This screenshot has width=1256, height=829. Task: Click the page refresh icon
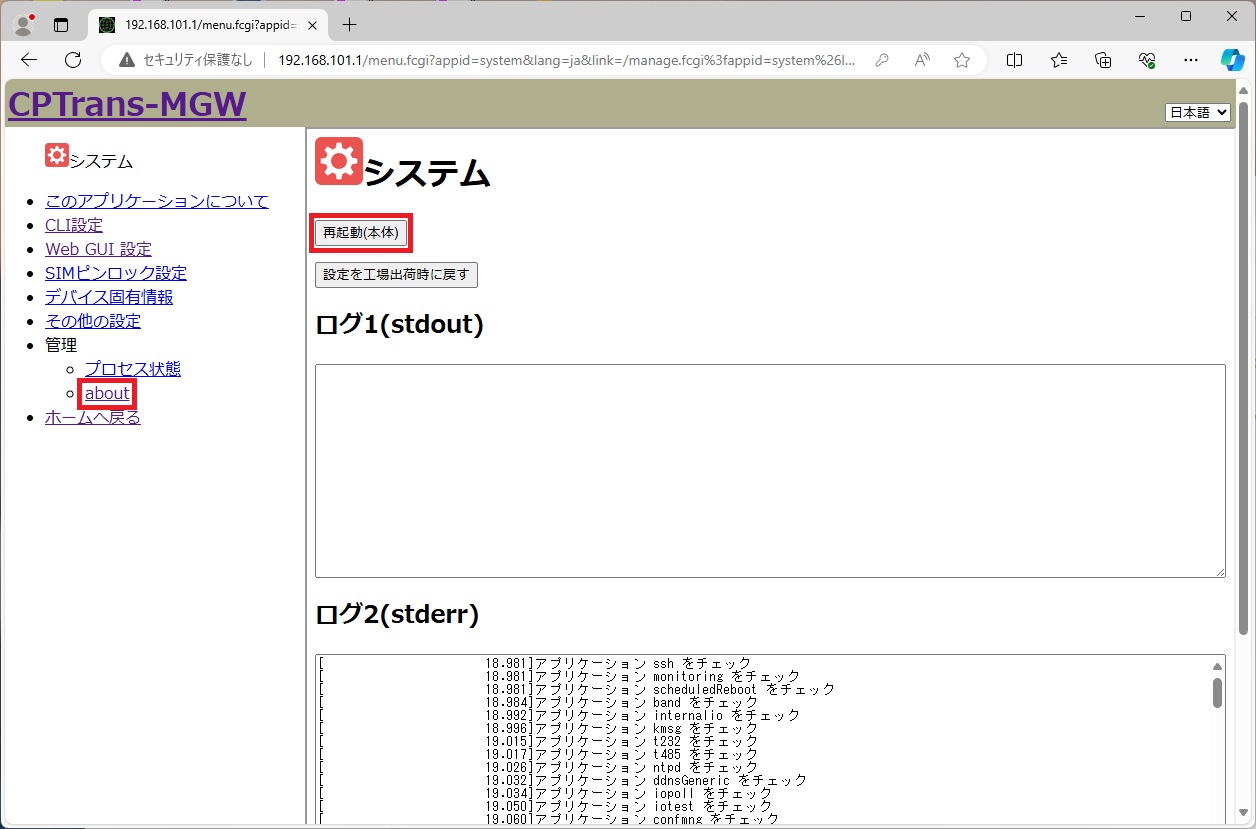[73, 60]
